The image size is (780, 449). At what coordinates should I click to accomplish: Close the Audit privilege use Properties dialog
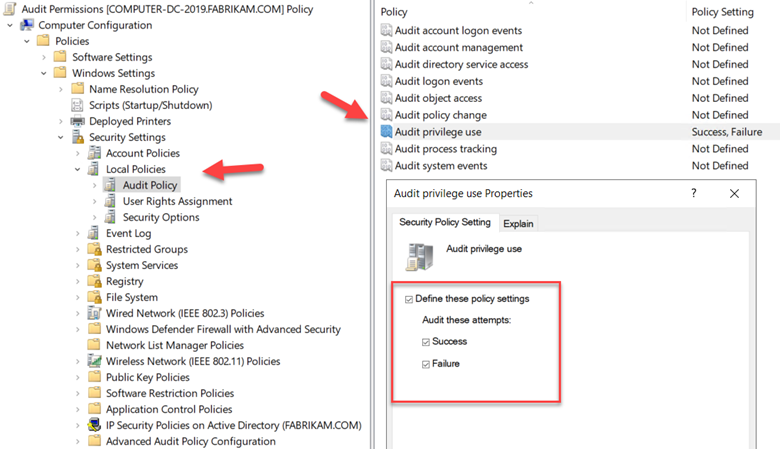pyautogui.click(x=734, y=193)
